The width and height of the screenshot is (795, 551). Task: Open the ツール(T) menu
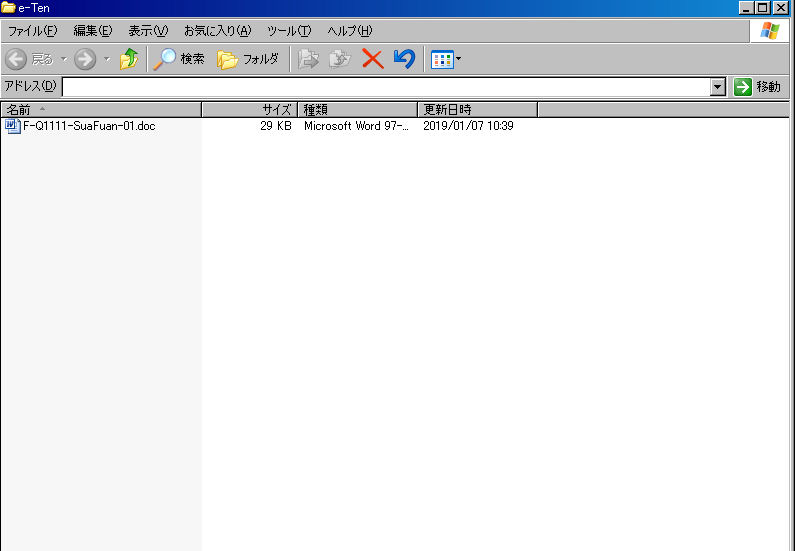coord(289,31)
